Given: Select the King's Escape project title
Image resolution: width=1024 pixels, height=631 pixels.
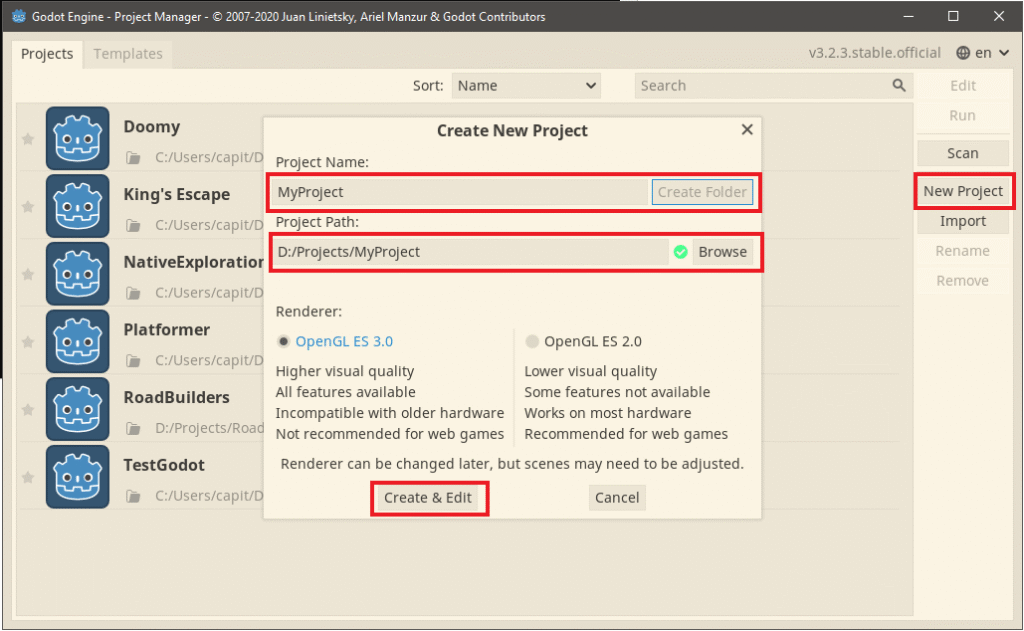Looking at the screenshot, I should point(177,195).
